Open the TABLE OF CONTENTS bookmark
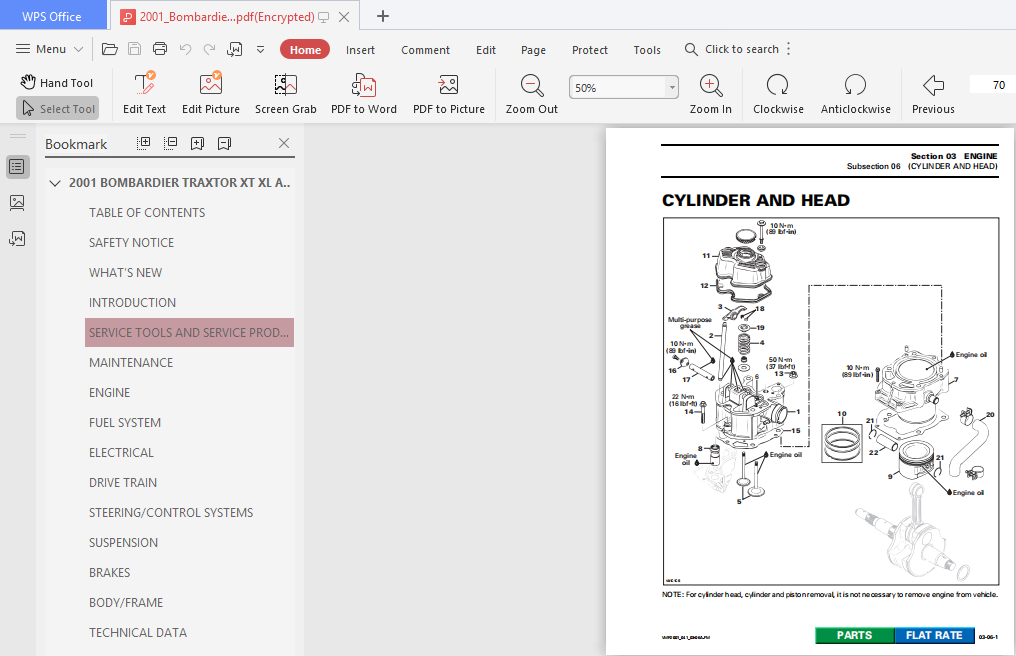The height and width of the screenshot is (656, 1016). click(147, 213)
